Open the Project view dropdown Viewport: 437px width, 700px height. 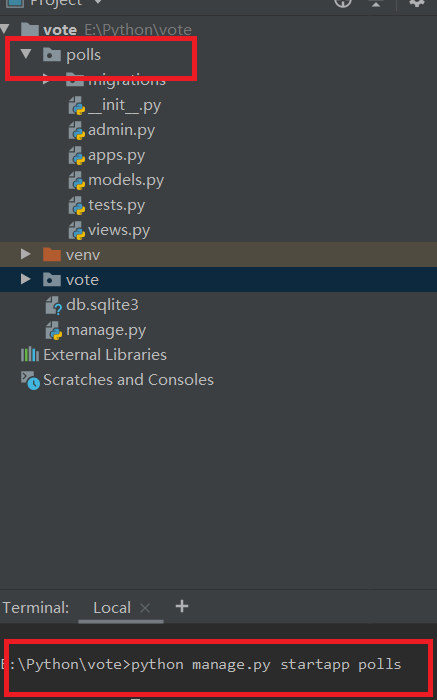[x=98, y=3]
